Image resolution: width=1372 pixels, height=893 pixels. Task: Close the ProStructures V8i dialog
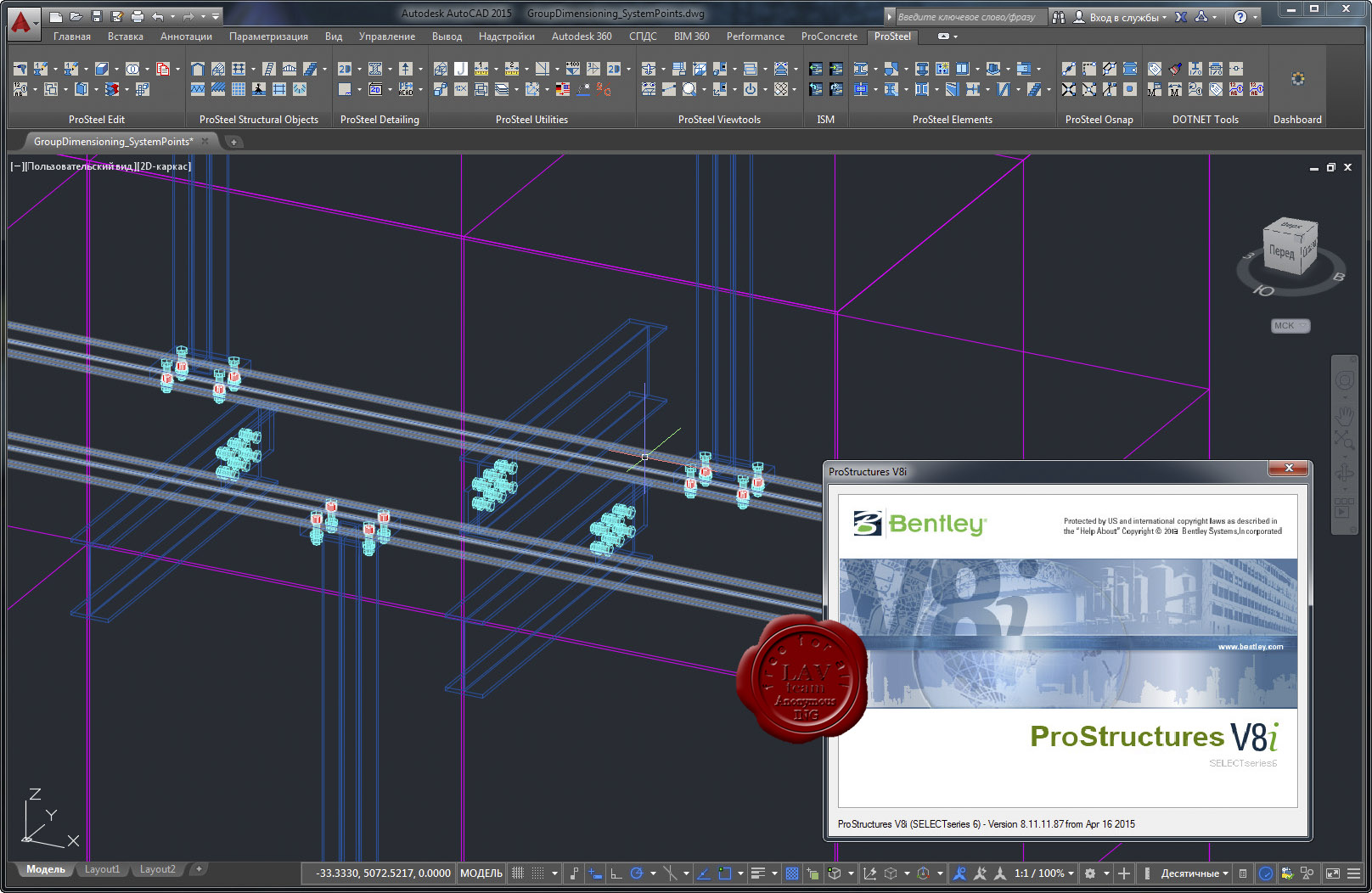[x=1289, y=469]
